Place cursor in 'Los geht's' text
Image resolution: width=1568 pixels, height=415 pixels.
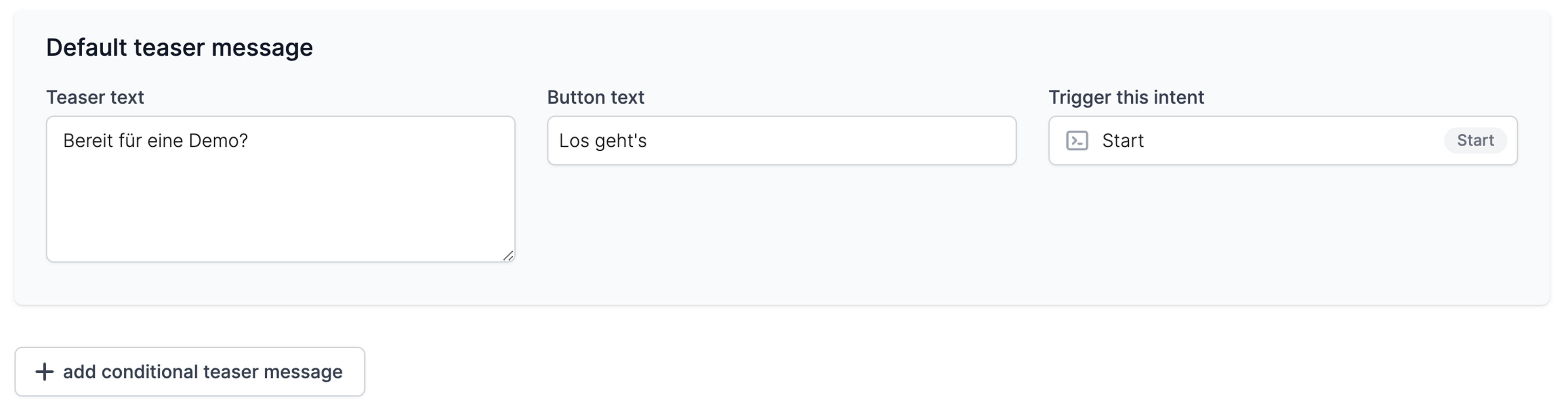pyautogui.click(x=603, y=141)
